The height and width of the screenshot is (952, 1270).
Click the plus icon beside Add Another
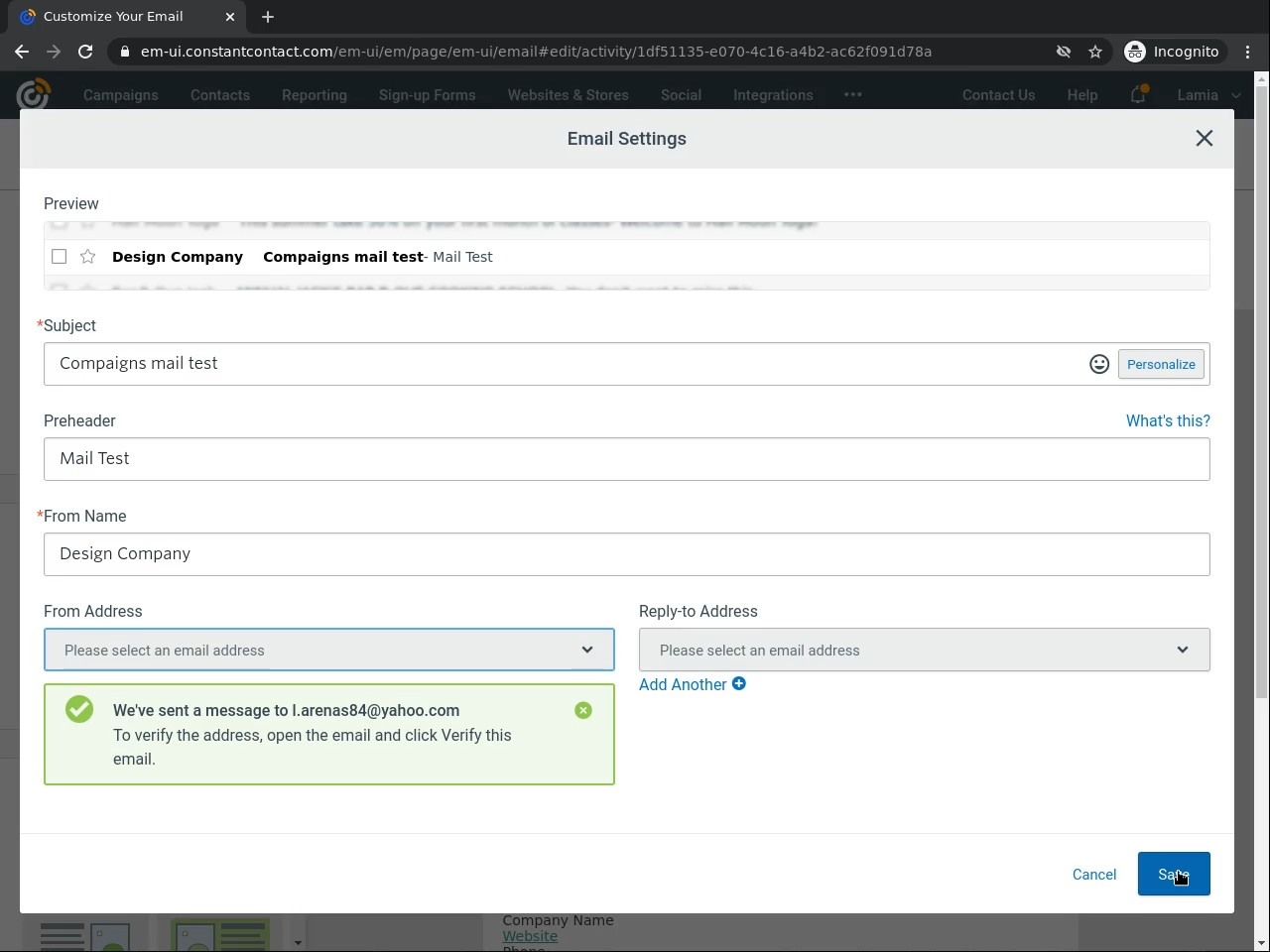(739, 684)
